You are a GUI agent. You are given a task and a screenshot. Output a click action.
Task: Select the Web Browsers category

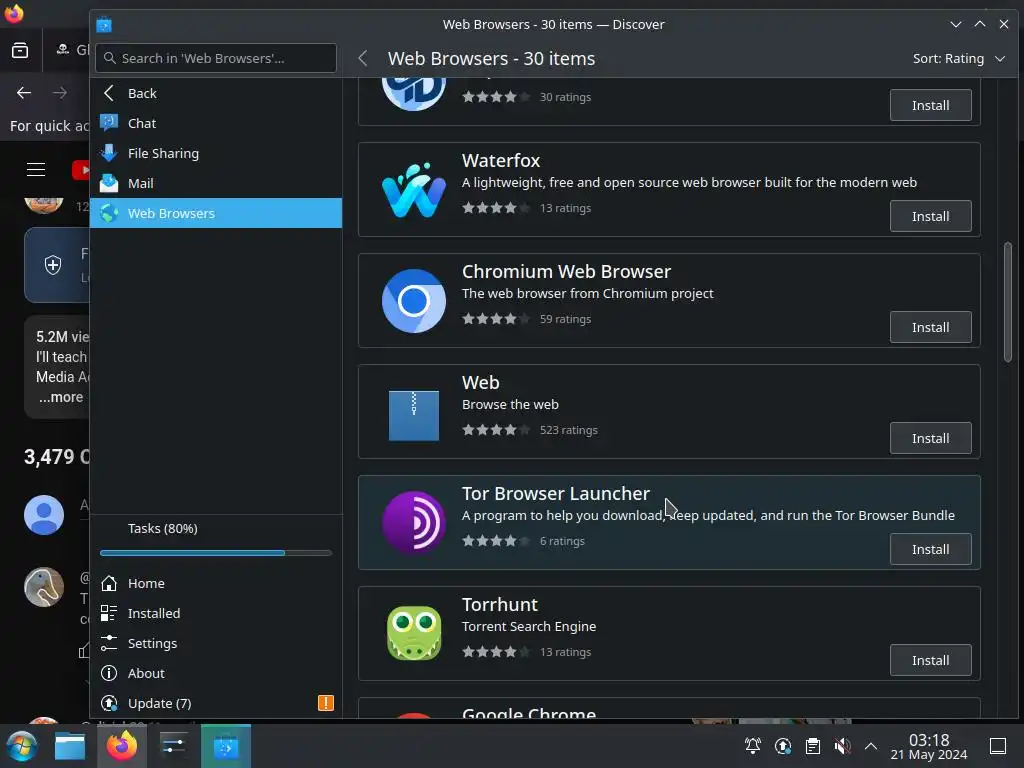point(216,214)
